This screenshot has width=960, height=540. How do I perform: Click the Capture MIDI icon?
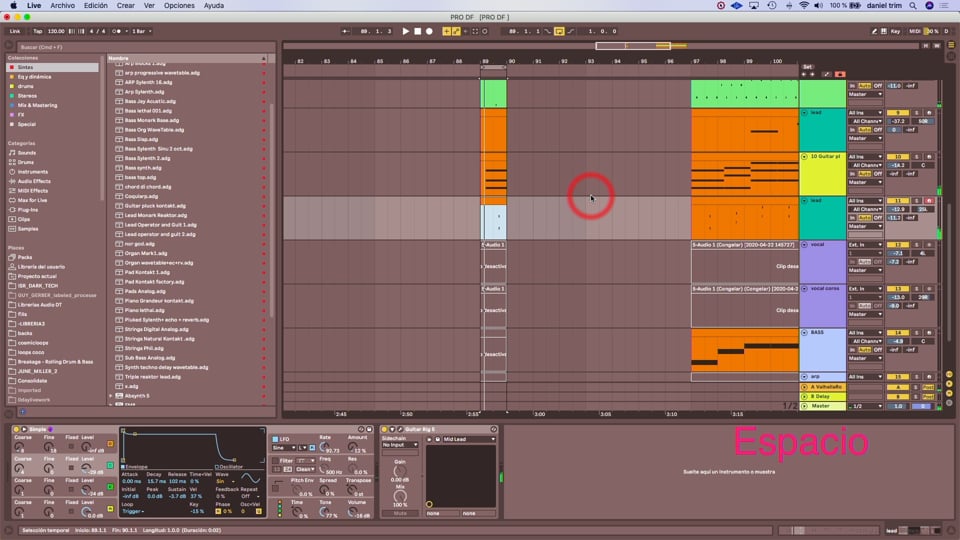tap(475, 31)
